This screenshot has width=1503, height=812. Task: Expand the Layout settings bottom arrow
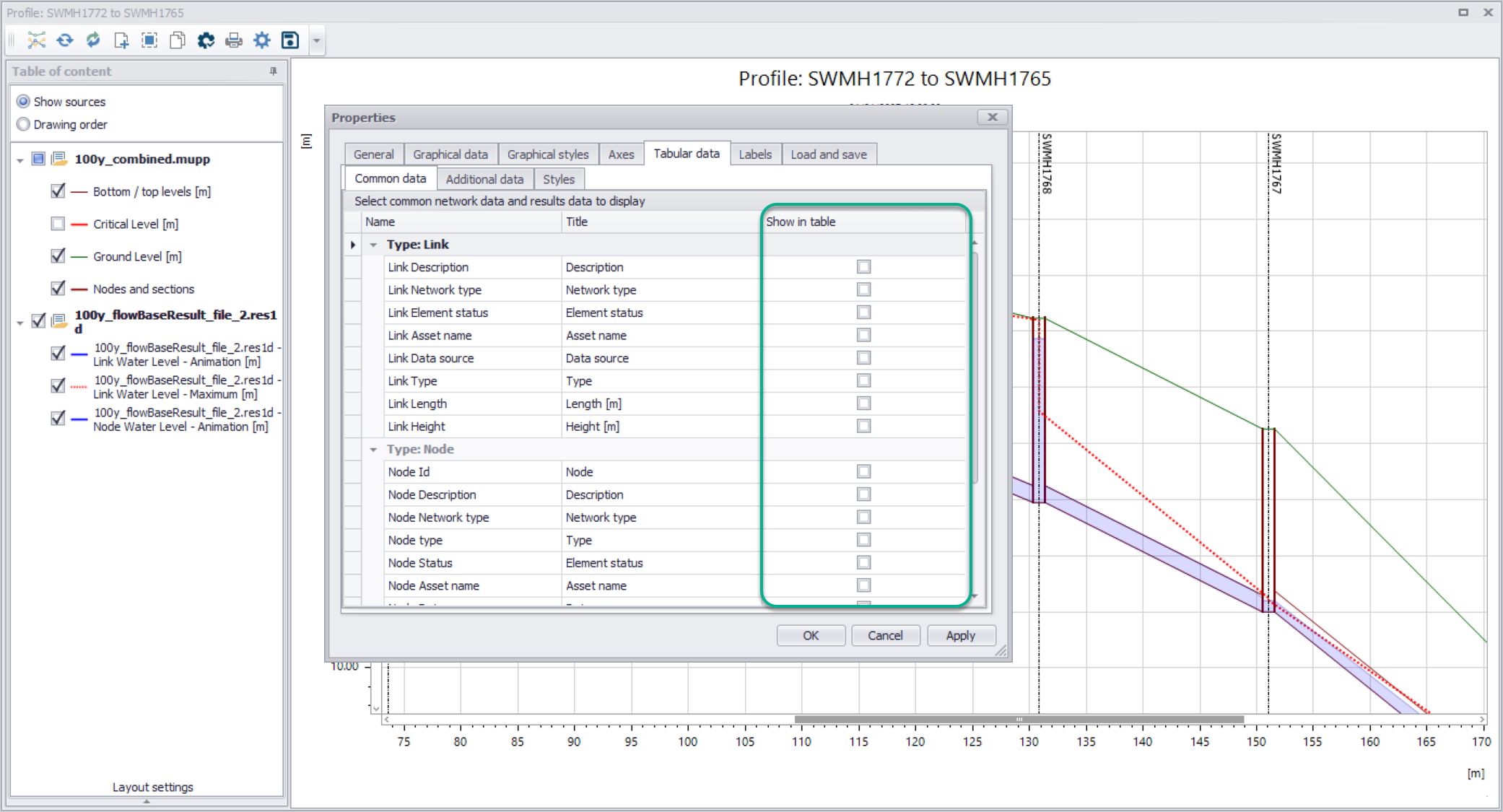pos(147,801)
